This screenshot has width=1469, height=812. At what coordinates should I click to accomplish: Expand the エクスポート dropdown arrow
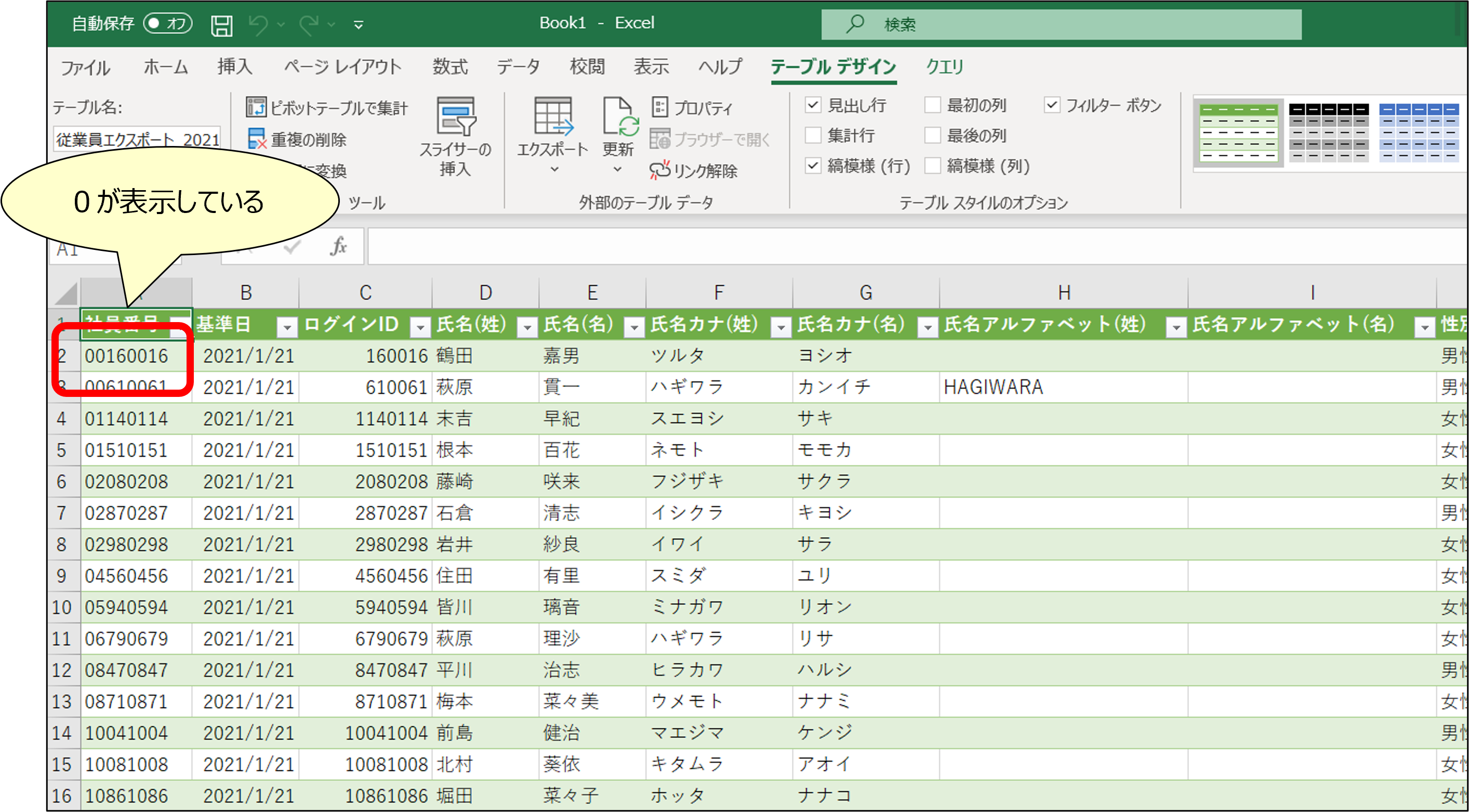pos(554,169)
